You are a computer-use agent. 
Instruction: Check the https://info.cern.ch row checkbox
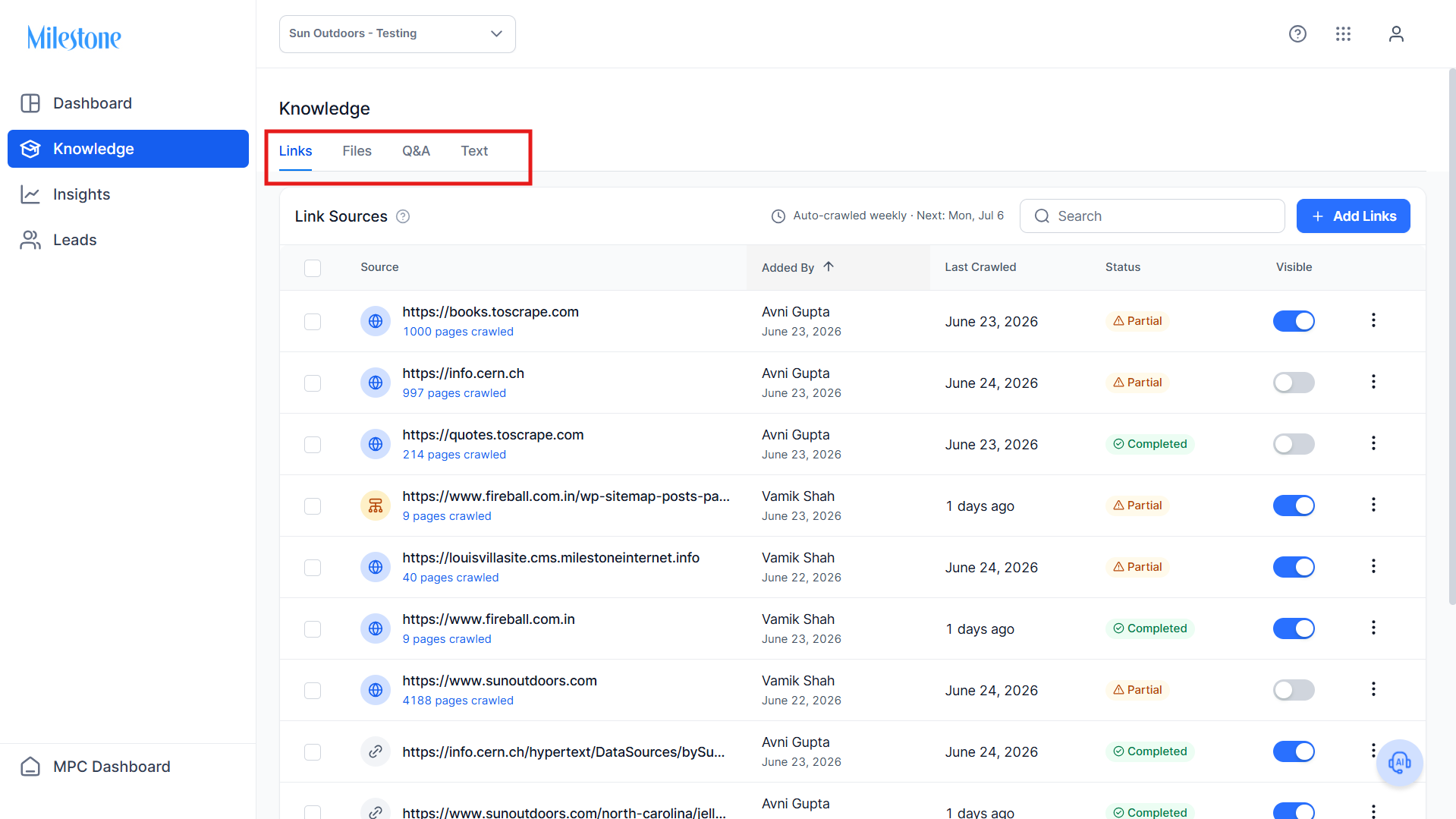point(313,383)
